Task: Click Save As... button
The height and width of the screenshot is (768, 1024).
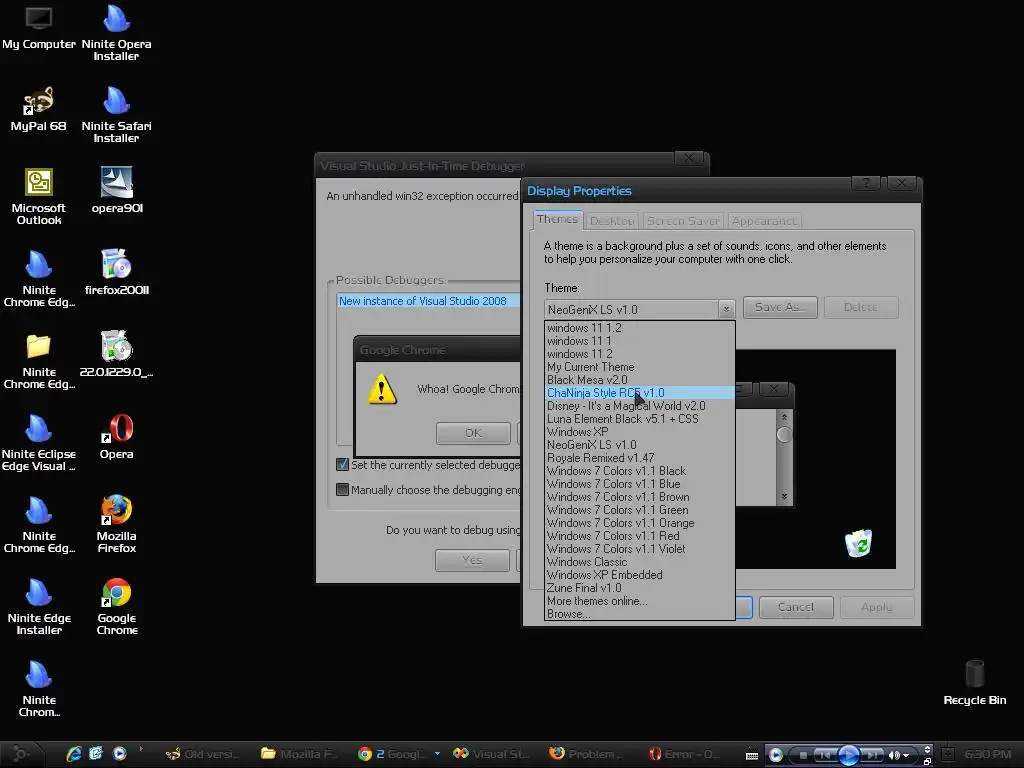Action: [780, 307]
